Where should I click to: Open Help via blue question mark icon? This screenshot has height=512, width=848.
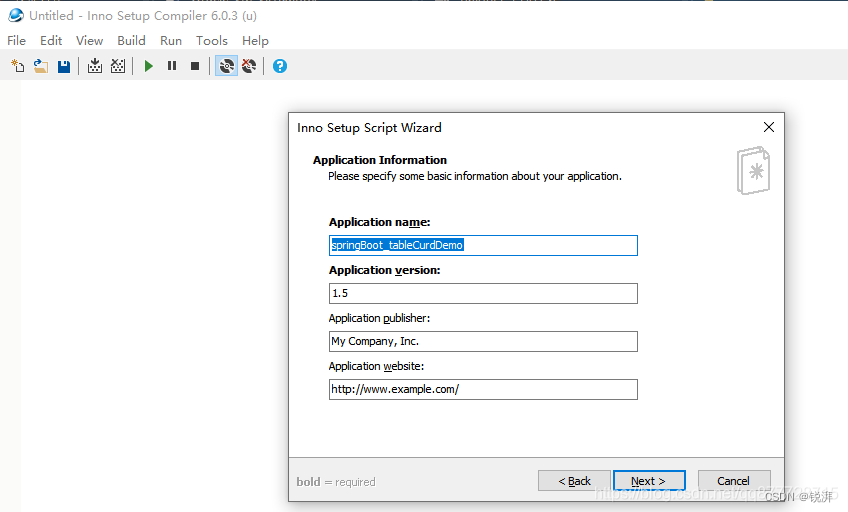point(280,66)
